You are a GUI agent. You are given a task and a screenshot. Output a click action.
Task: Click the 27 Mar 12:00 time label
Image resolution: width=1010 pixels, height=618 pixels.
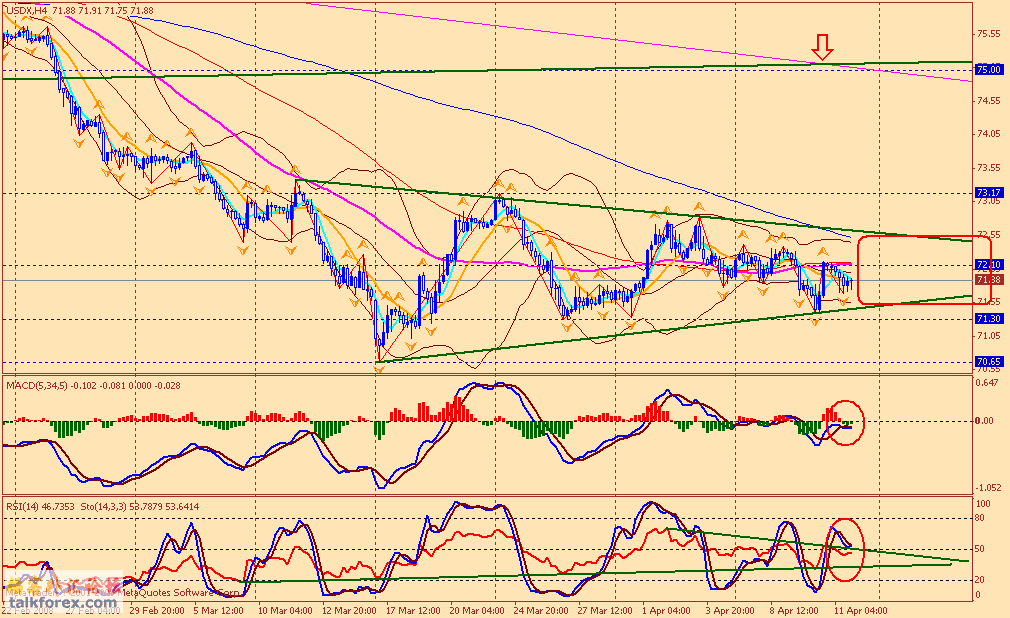(x=605, y=610)
